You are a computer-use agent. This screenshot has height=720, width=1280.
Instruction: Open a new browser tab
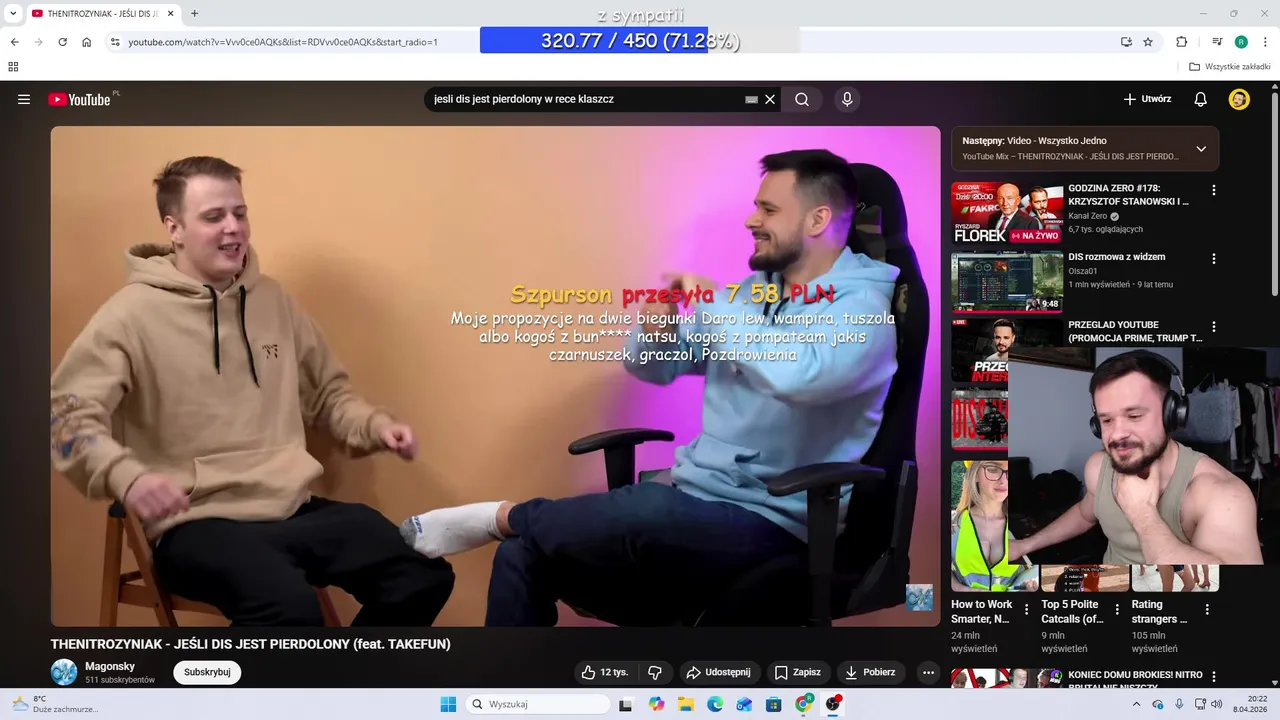194,14
